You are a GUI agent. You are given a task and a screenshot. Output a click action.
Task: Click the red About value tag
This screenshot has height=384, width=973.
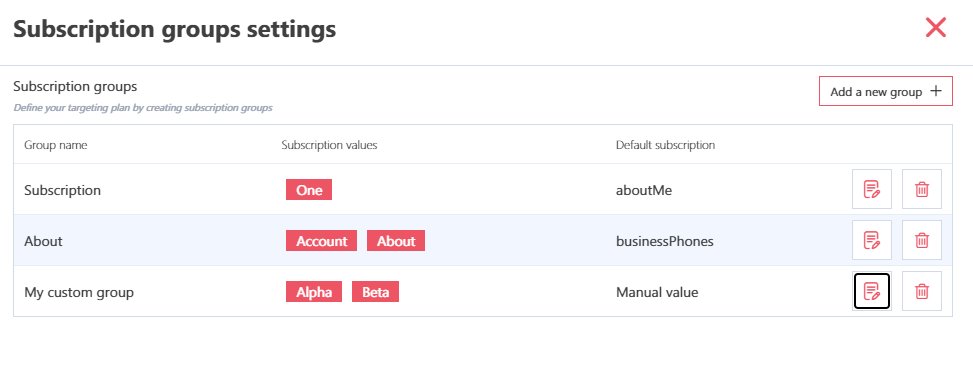tap(396, 241)
